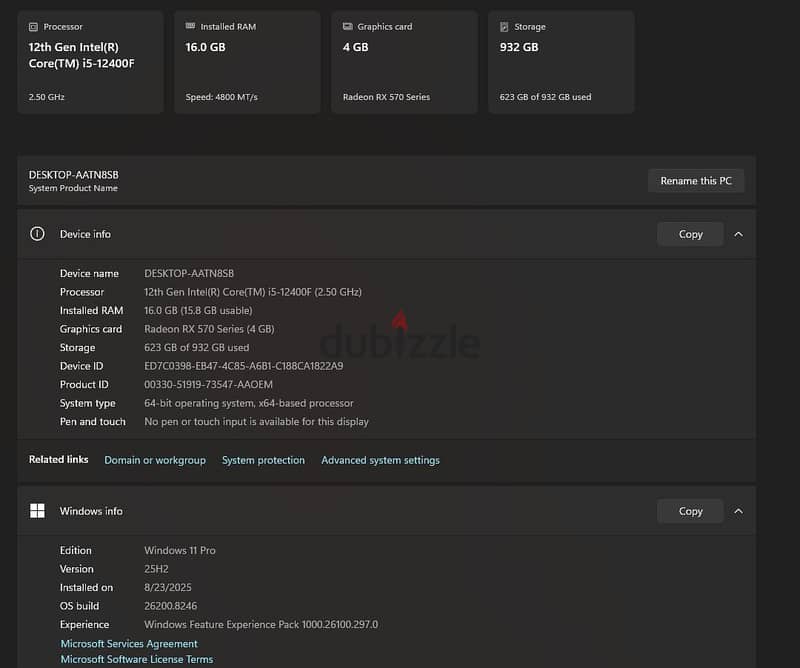Open System protection link
This screenshot has width=800, height=668.
(x=263, y=460)
